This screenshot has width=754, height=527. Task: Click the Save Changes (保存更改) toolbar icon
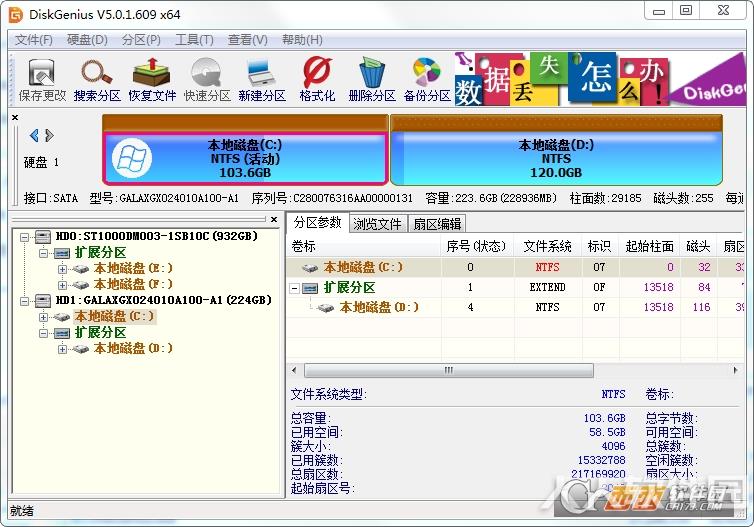42,80
